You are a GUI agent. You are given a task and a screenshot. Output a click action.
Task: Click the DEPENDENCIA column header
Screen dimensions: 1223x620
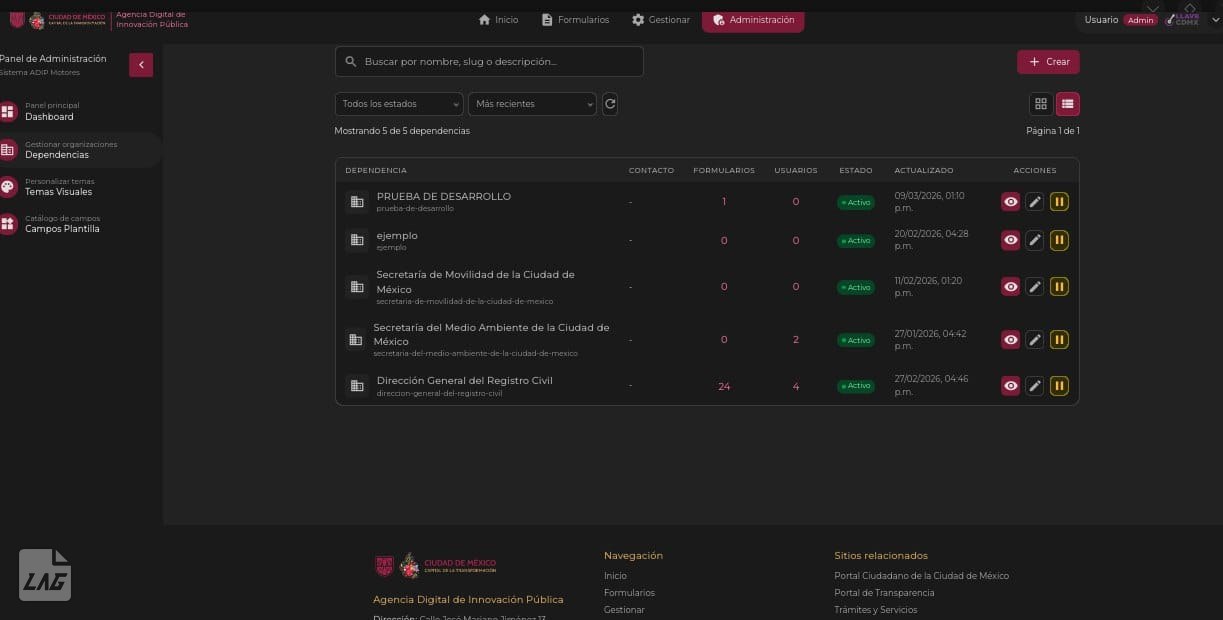point(376,171)
